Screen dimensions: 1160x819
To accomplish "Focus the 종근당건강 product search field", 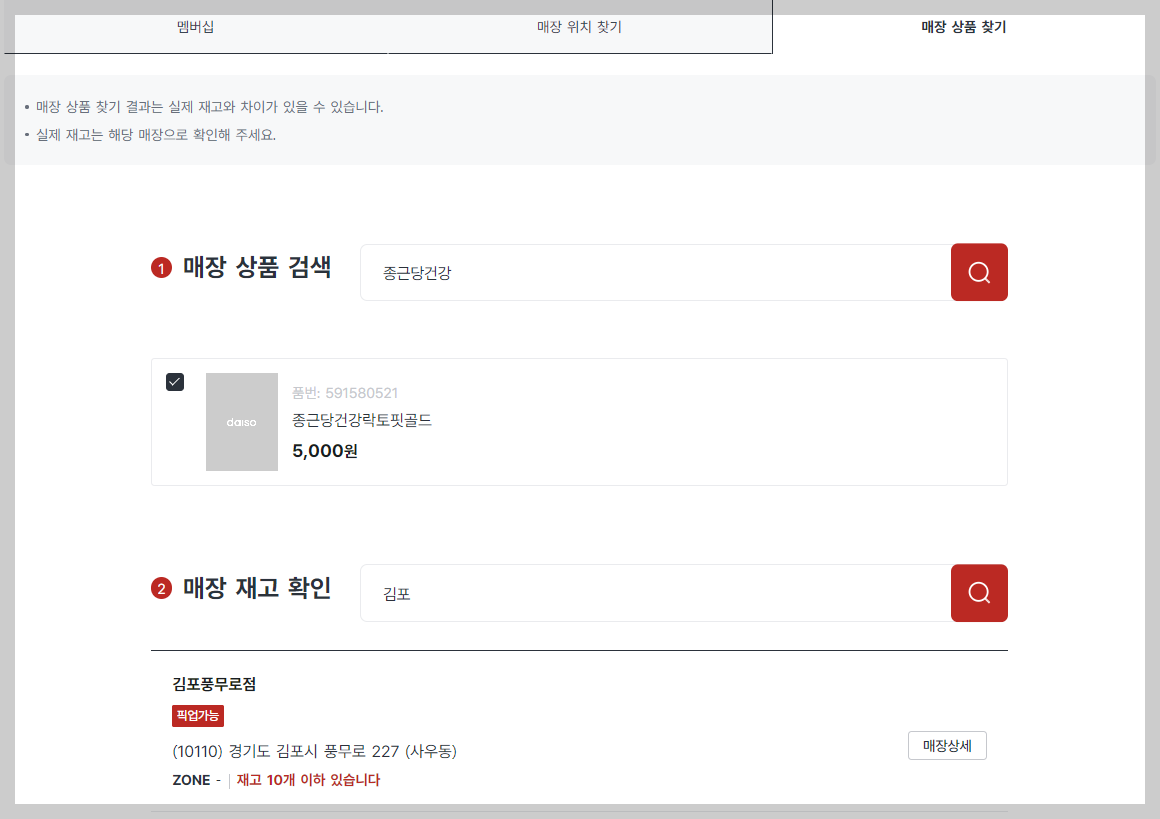I will [655, 272].
